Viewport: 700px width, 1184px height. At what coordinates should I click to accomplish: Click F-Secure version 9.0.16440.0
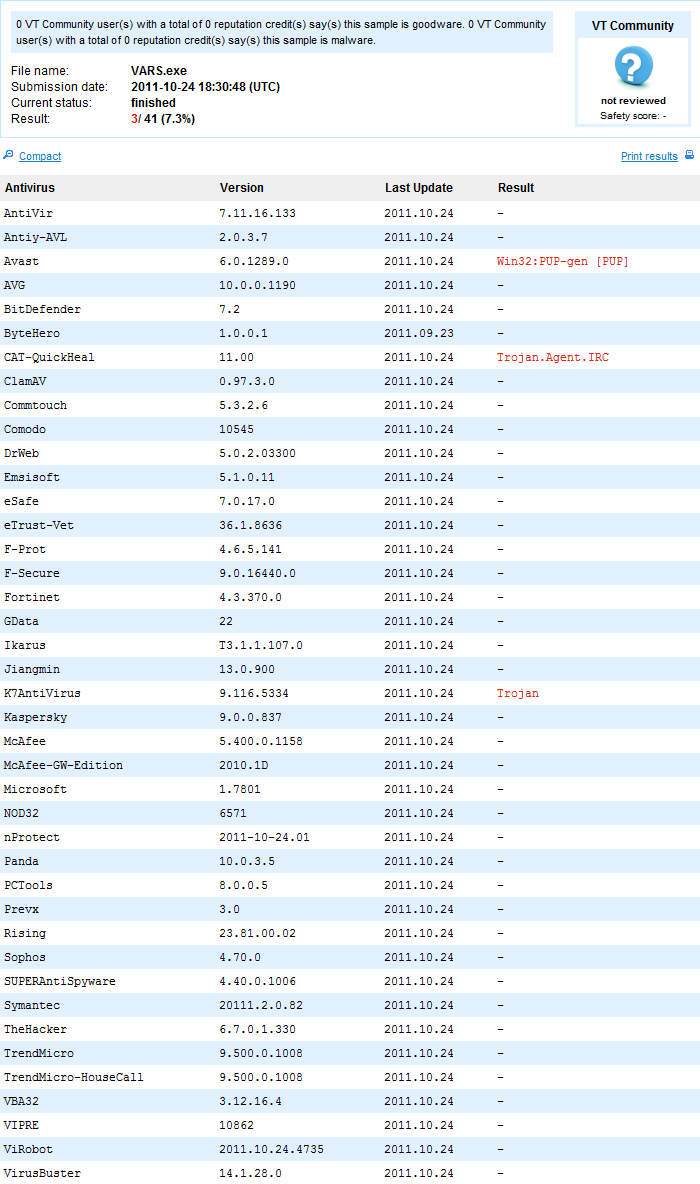point(257,573)
